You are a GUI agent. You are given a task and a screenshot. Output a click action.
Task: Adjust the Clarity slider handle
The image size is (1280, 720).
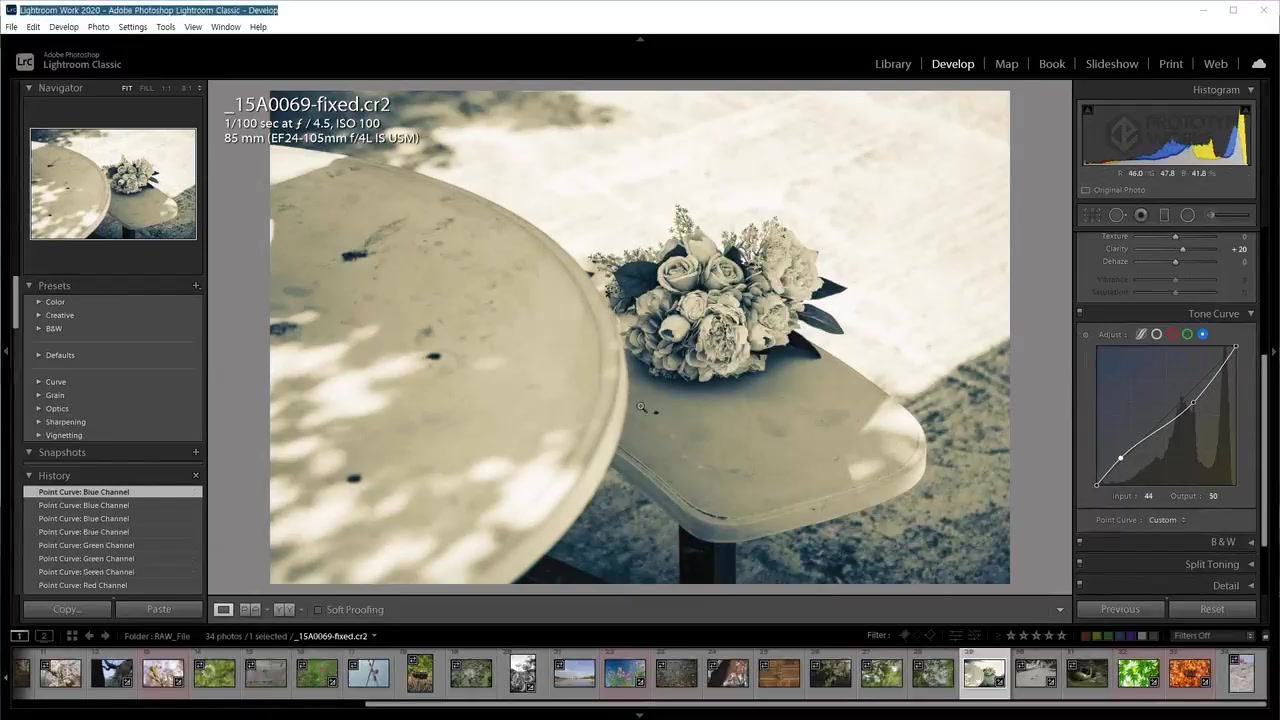(x=1183, y=249)
